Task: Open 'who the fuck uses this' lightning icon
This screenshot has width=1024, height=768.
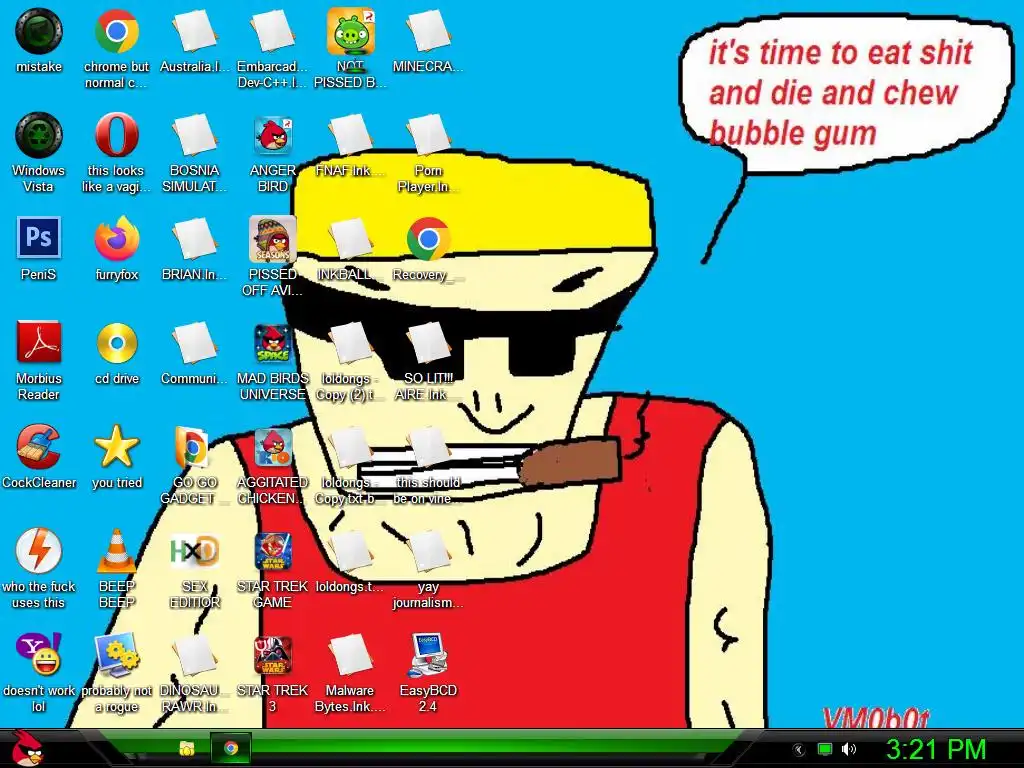Action: click(39, 551)
